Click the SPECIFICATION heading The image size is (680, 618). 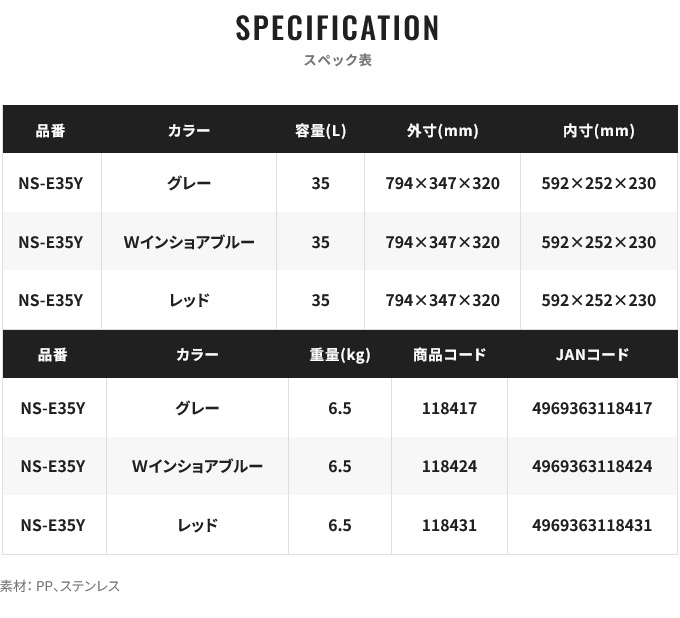[x=338, y=28]
